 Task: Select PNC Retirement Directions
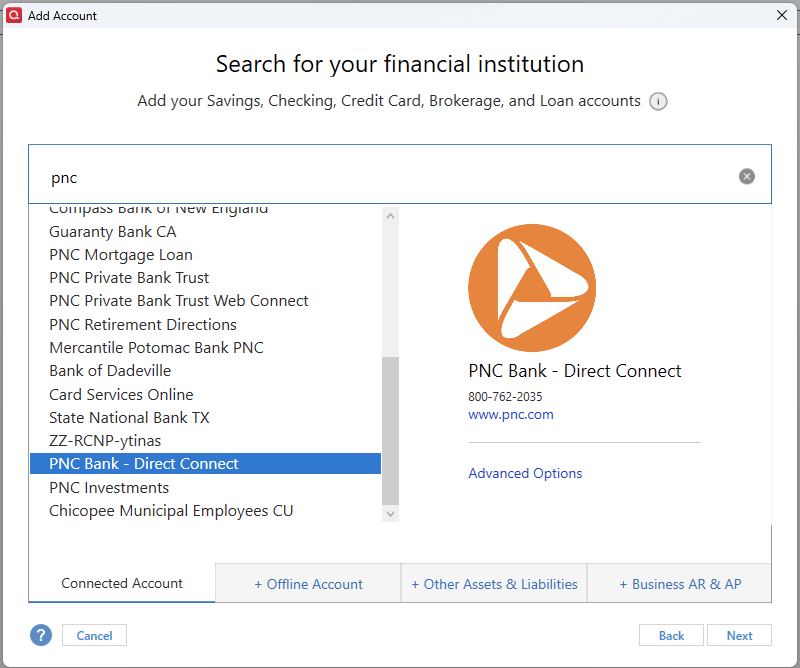(143, 325)
